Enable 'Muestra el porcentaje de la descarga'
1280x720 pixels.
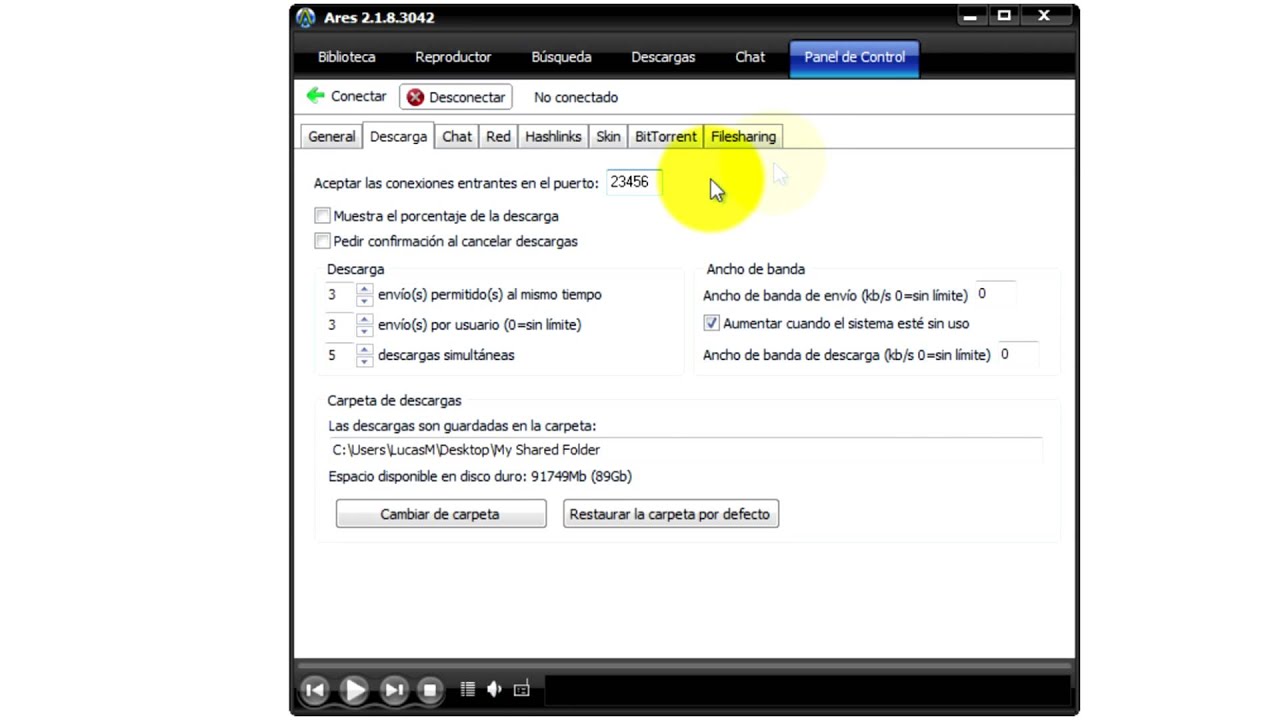322,216
